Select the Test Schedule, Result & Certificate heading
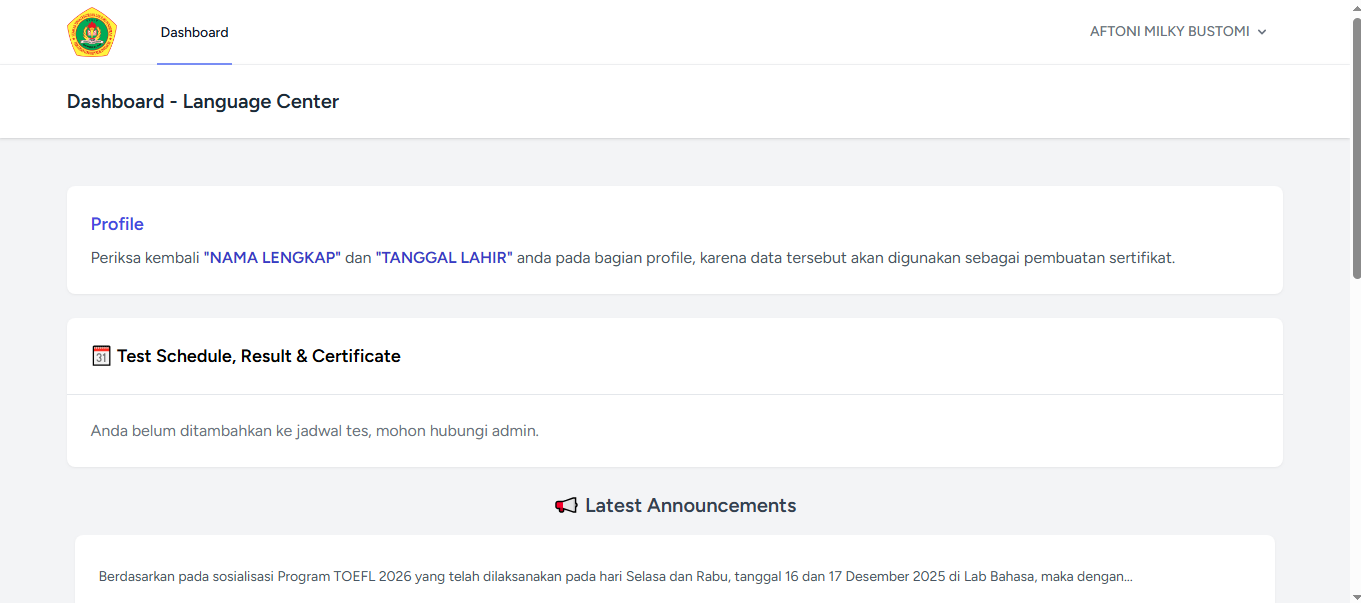 258,356
